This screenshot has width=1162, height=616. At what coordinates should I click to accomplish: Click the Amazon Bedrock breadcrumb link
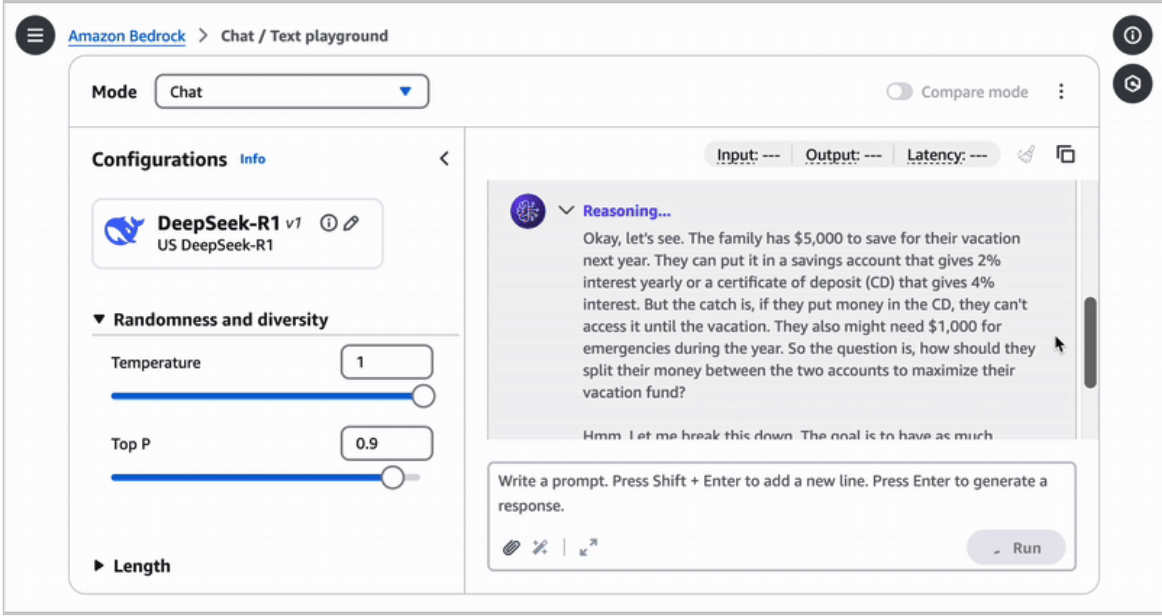click(127, 36)
